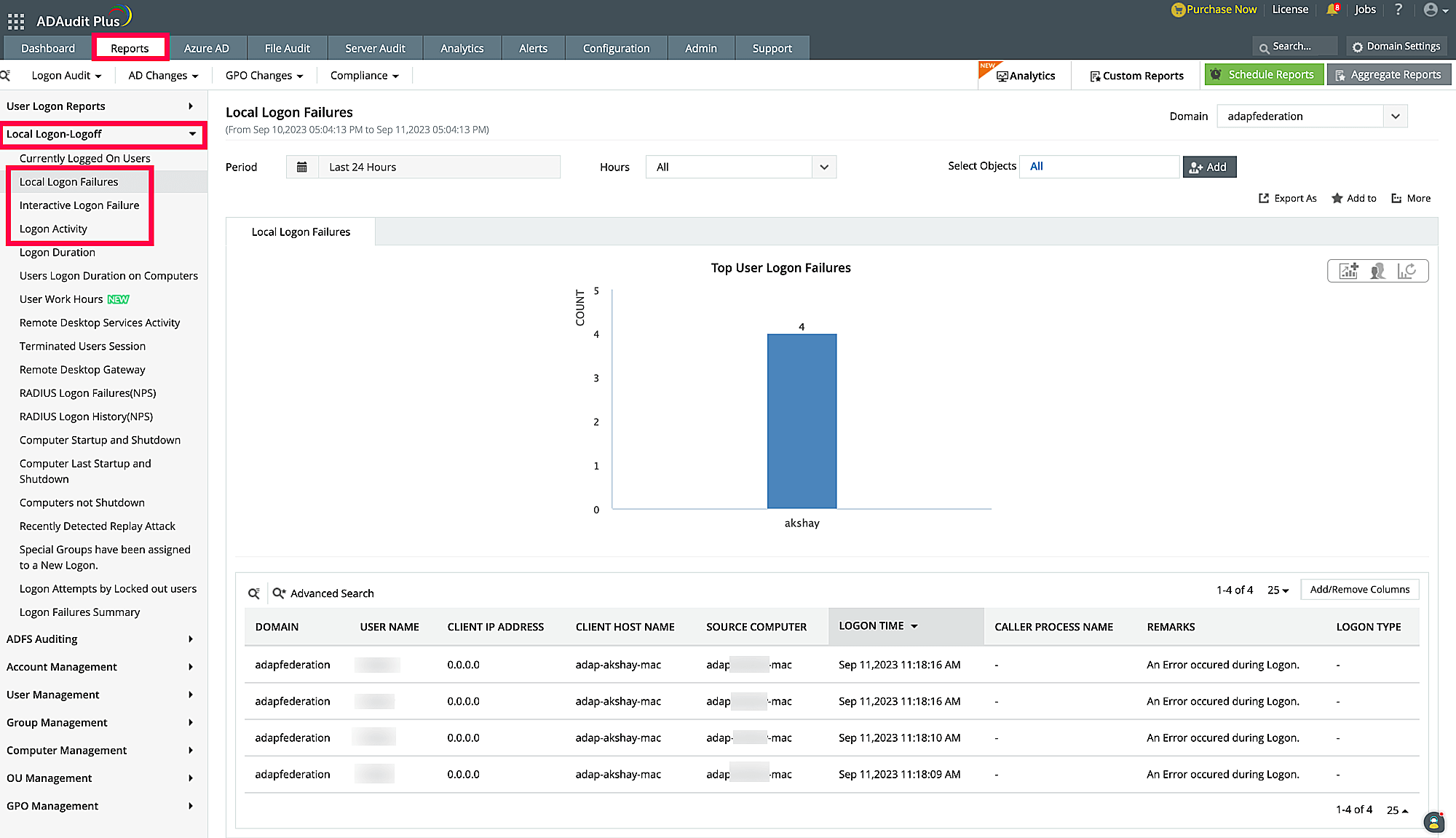This screenshot has width=1456, height=838.
Task: Click the user-based view icon on the chart
Action: coord(1377,270)
